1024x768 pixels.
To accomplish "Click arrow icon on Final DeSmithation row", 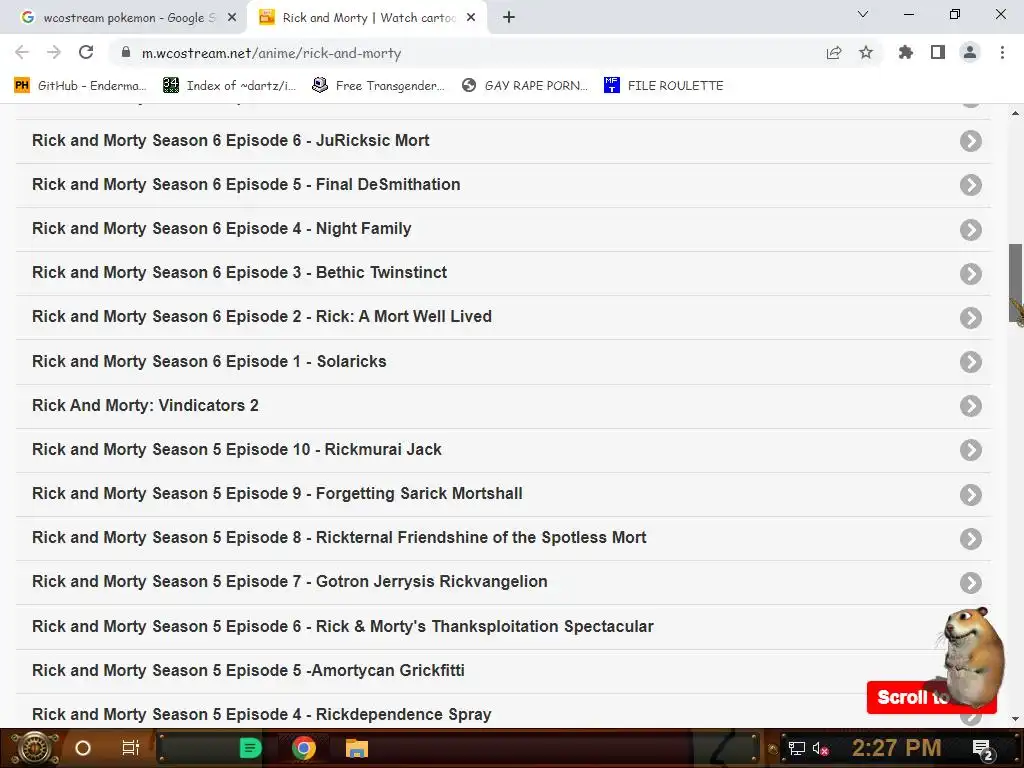I will click(x=970, y=185).
